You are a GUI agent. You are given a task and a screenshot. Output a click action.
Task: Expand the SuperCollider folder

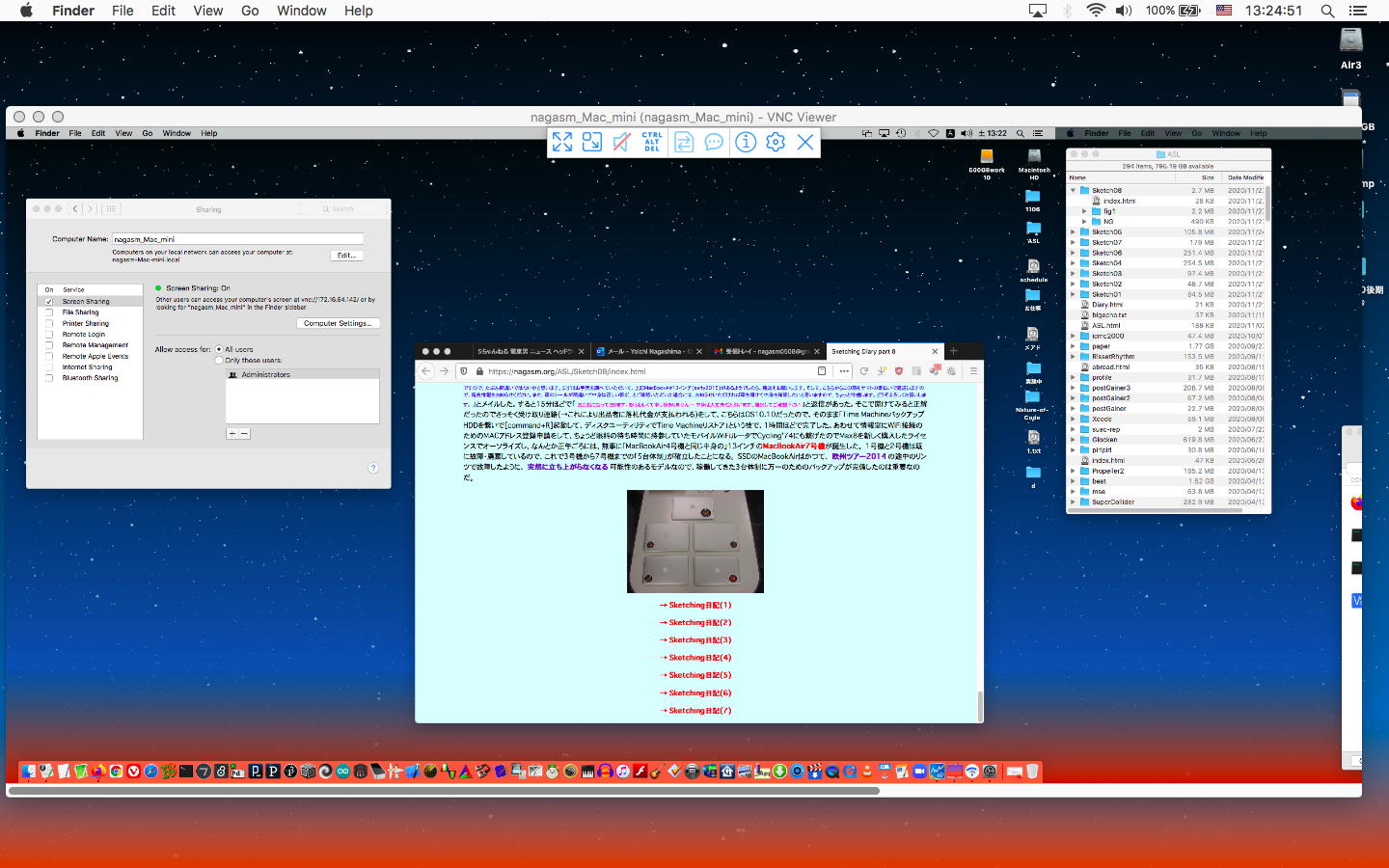[x=1073, y=502]
